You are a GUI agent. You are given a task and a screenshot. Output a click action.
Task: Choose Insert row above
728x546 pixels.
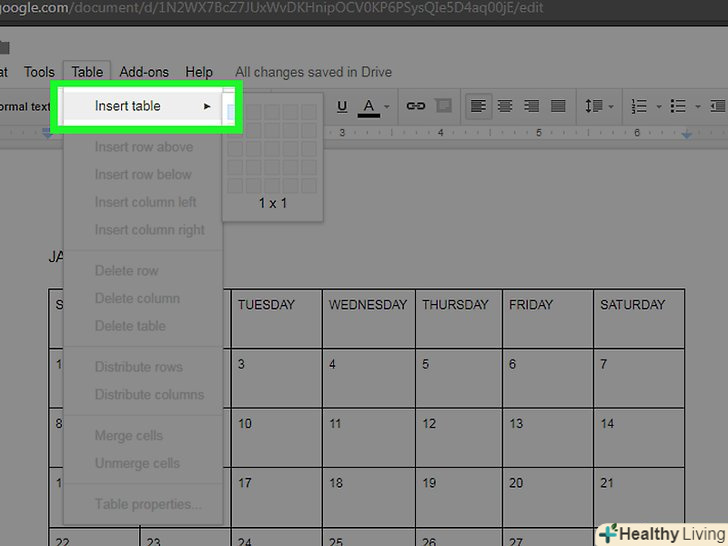[143, 147]
